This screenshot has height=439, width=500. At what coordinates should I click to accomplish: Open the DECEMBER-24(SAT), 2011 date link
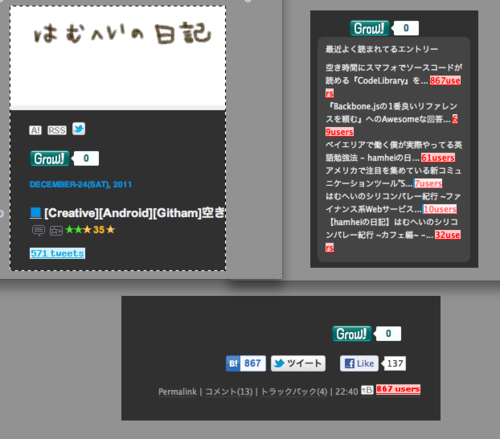(81, 184)
